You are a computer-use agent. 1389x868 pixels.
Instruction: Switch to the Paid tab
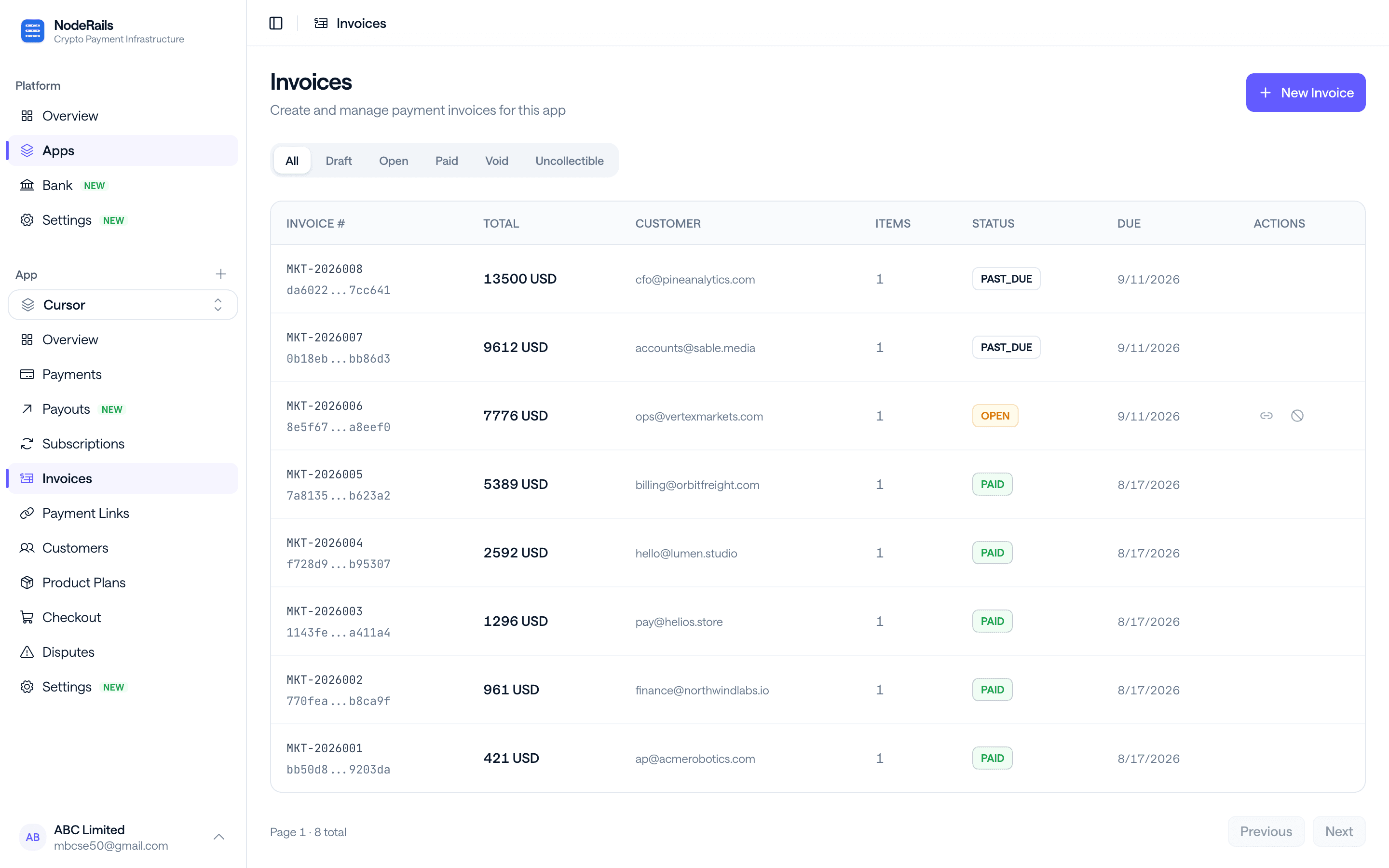pos(447,161)
